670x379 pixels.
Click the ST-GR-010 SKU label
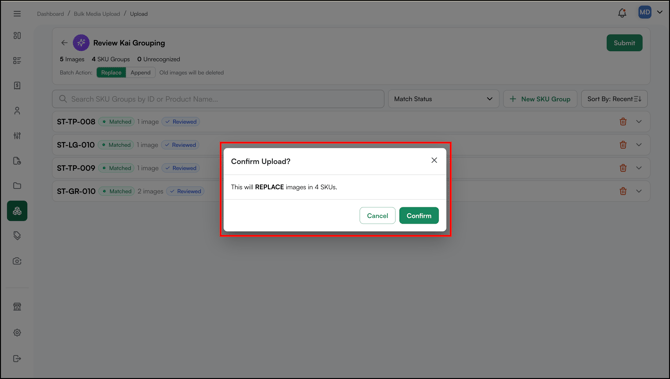click(76, 191)
